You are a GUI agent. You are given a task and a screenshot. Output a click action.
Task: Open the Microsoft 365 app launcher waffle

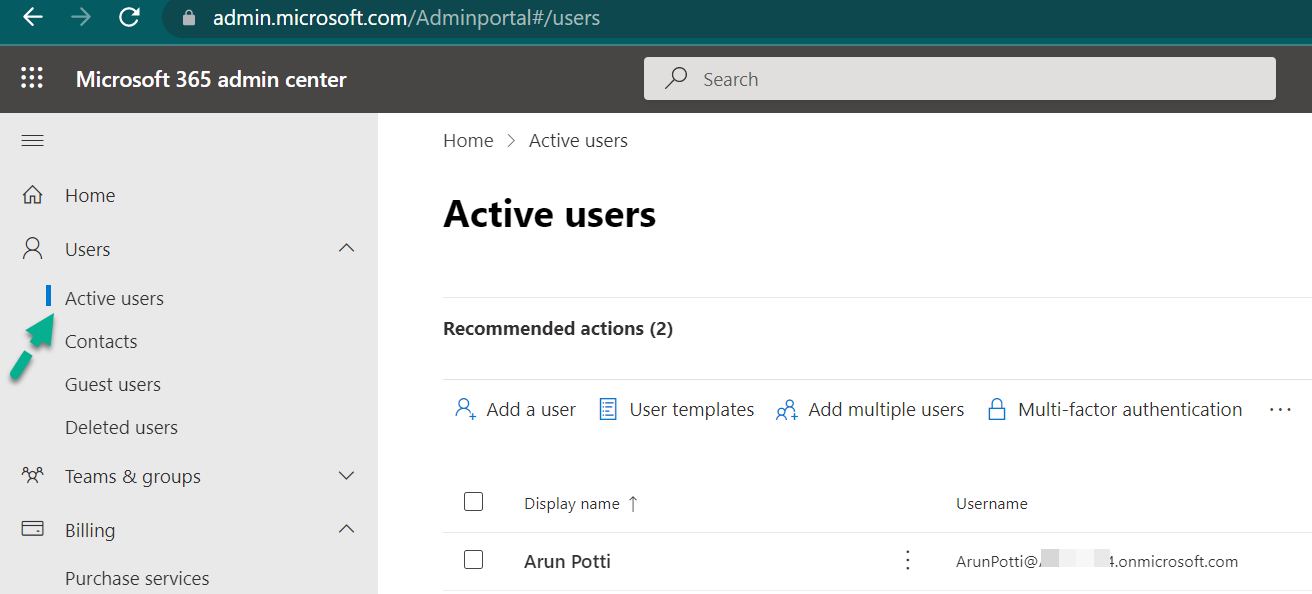click(x=32, y=78)
